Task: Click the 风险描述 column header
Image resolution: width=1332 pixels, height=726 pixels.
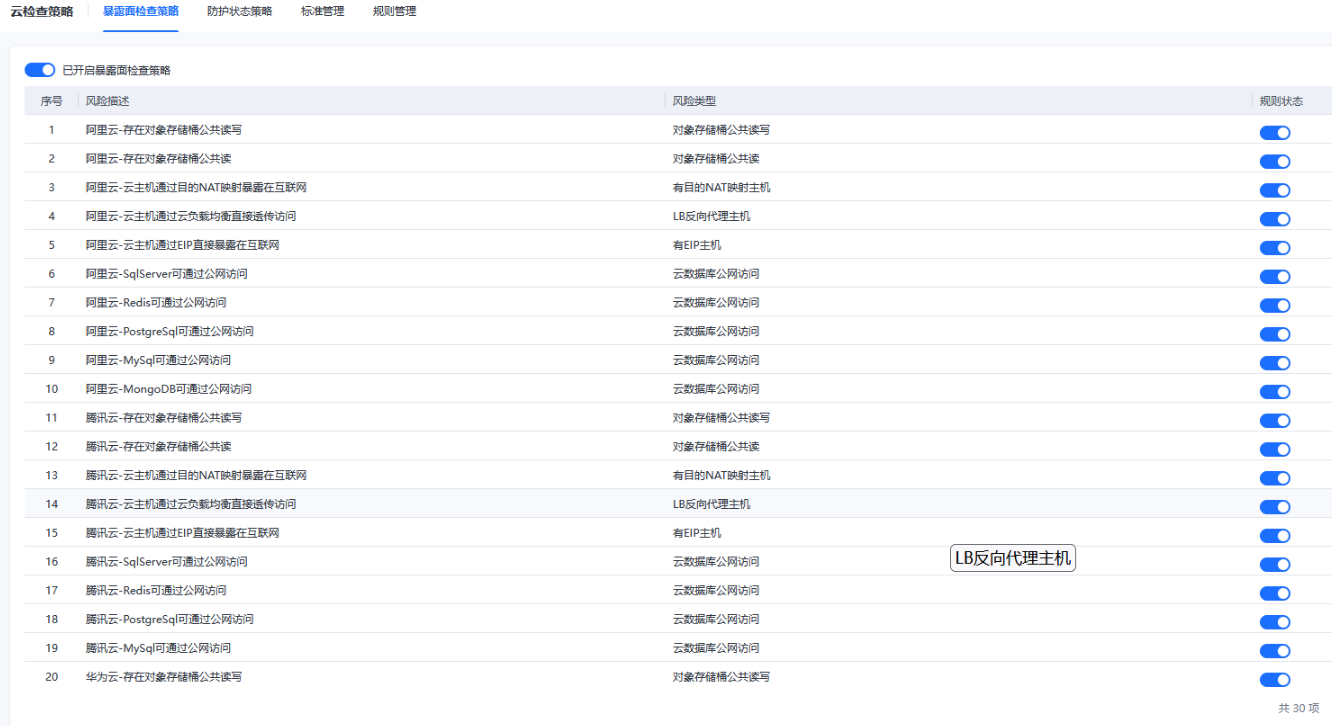Action: pyautogui.click(x=108, y=101)
